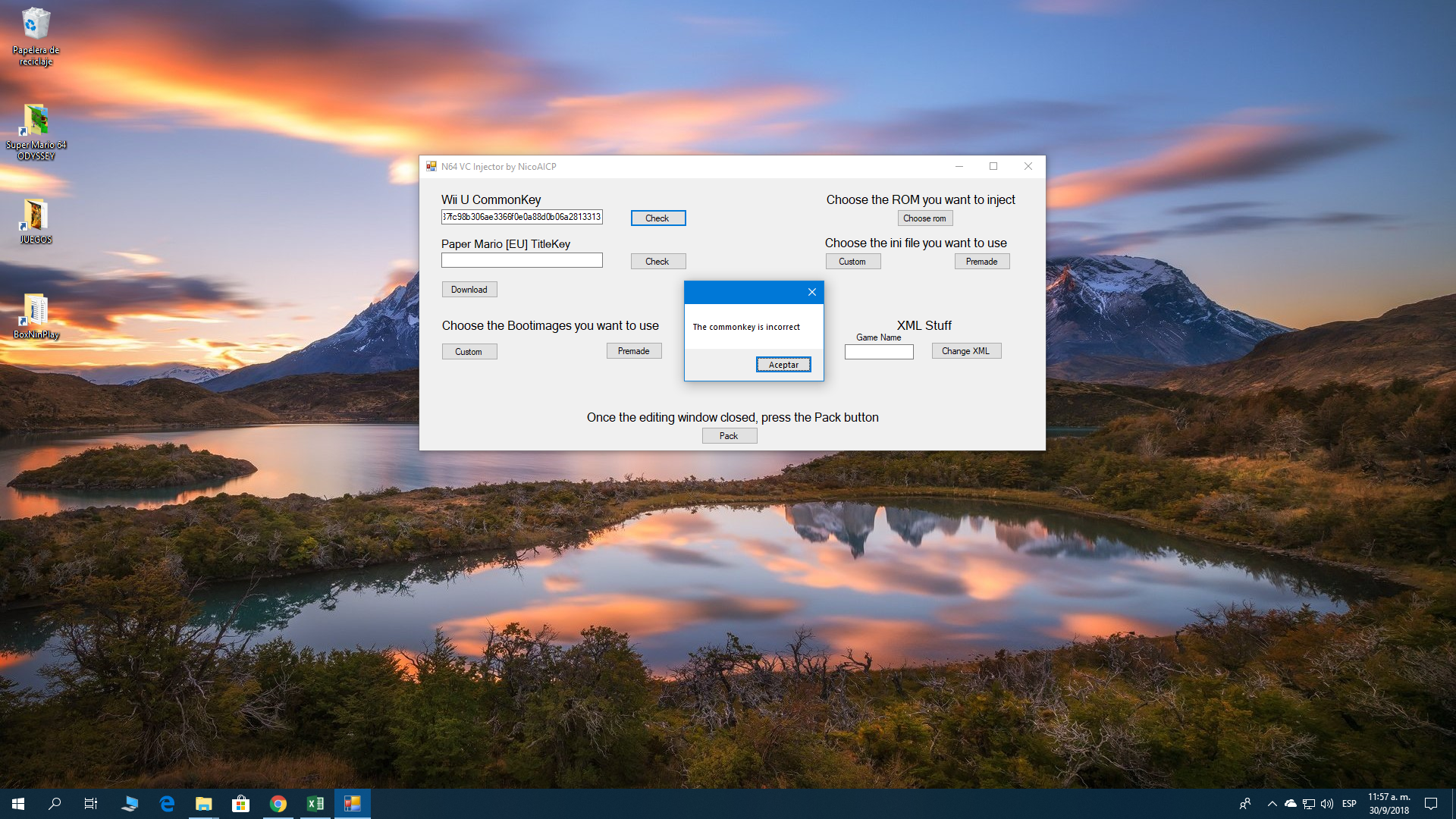
Task: Open Microsoft Edge from the taskbar
Action: point(167,804)
